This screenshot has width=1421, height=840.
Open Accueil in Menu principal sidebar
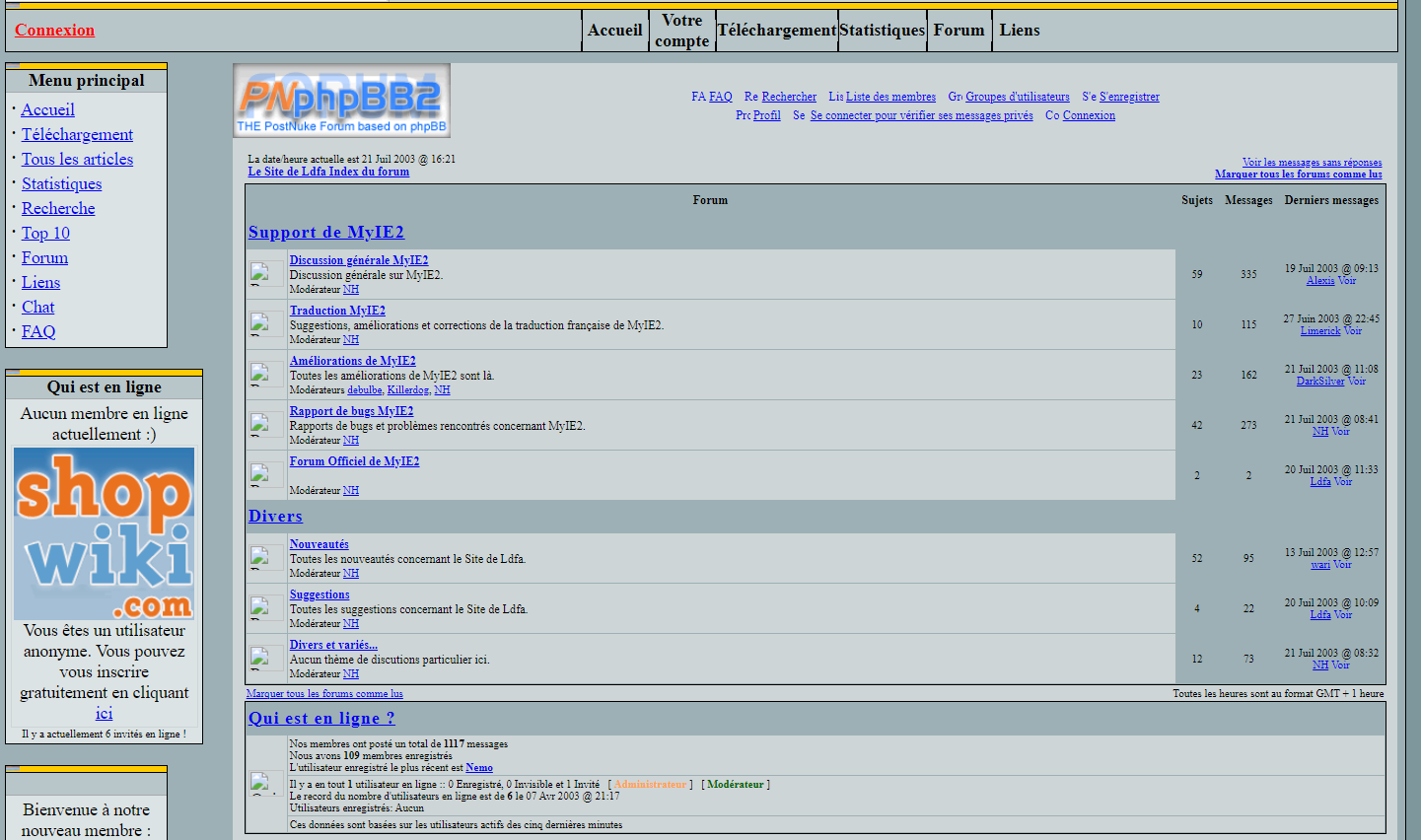(x=48, y=109)
